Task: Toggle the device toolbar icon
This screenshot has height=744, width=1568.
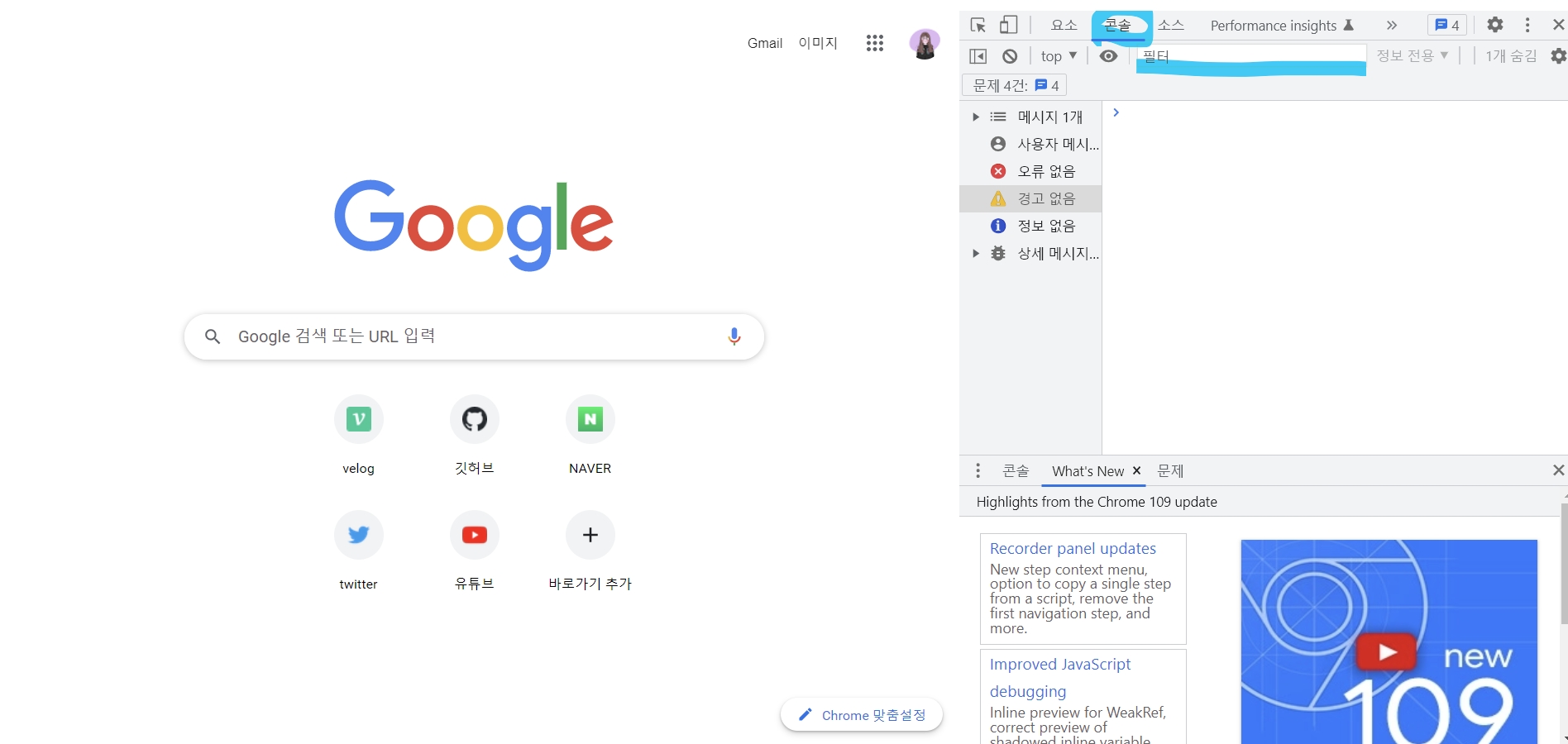Action: pos(1008,25)
